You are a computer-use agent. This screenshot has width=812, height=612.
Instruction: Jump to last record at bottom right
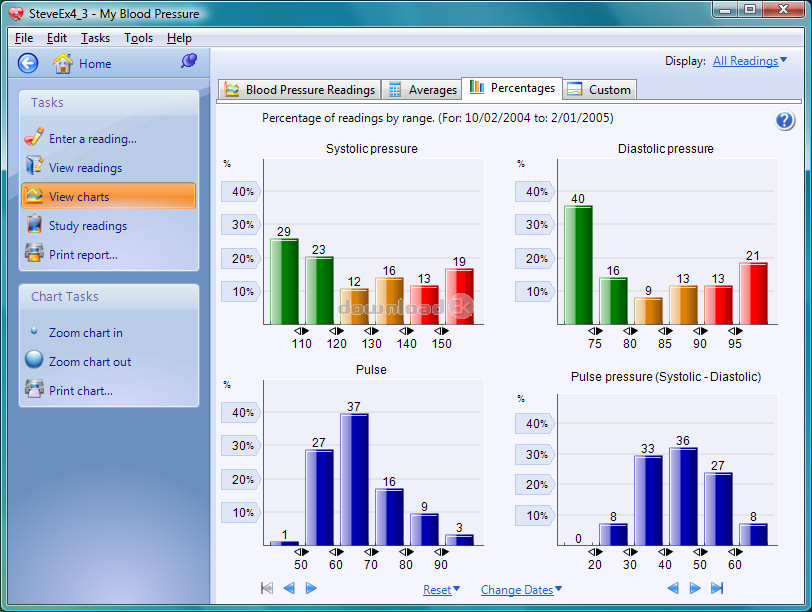pos(717,589)
